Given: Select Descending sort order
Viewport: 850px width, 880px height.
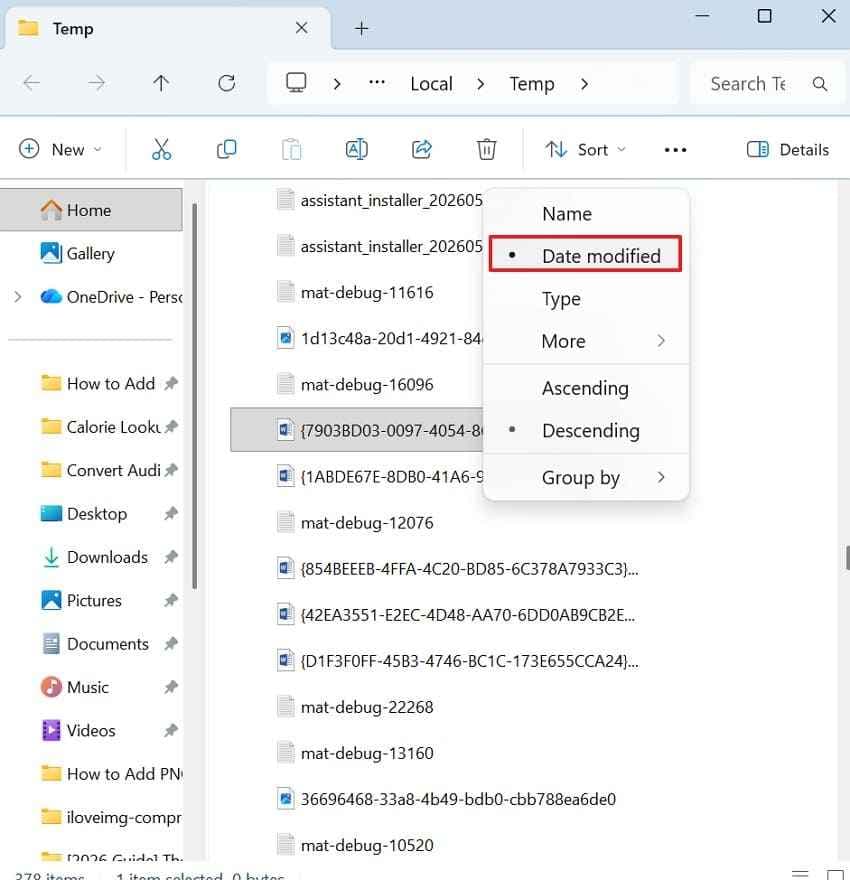Looking at the screenshot, I should tap(586, 430).
